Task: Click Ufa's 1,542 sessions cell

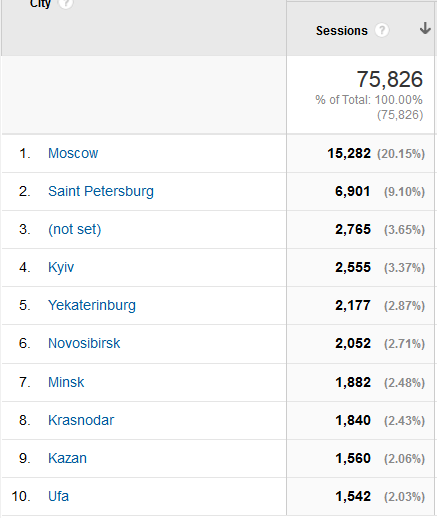Action: pyautogui.click(x=353, y=497)
